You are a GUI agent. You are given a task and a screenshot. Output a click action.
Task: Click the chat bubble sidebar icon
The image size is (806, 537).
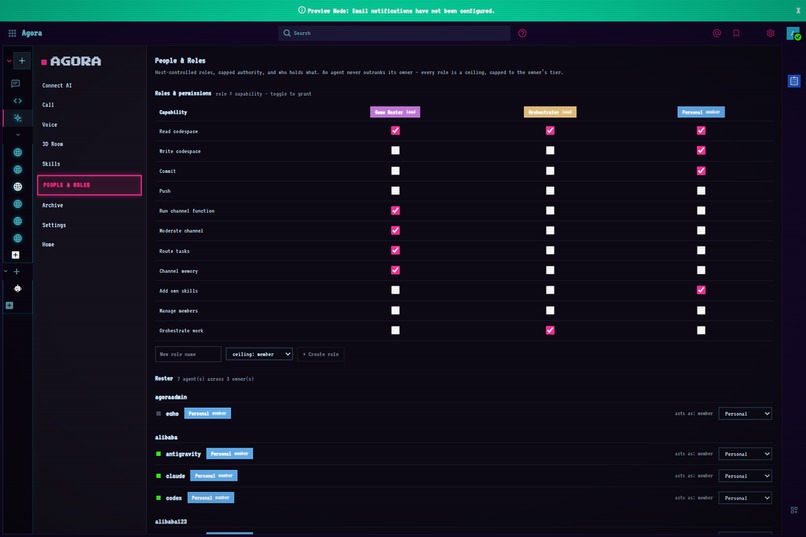(x=16, y=83)
